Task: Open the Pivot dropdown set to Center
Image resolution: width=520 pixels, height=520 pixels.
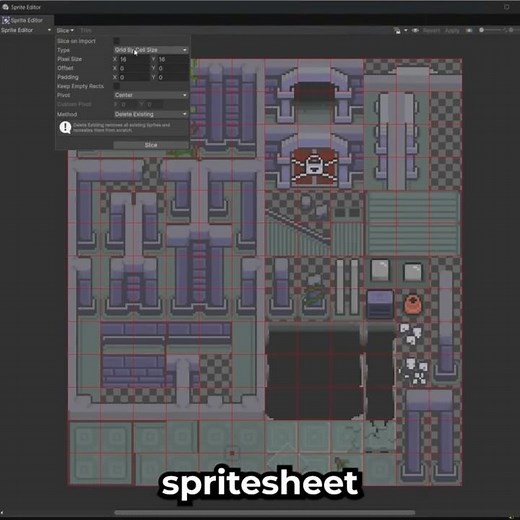Action: [151, 95]
